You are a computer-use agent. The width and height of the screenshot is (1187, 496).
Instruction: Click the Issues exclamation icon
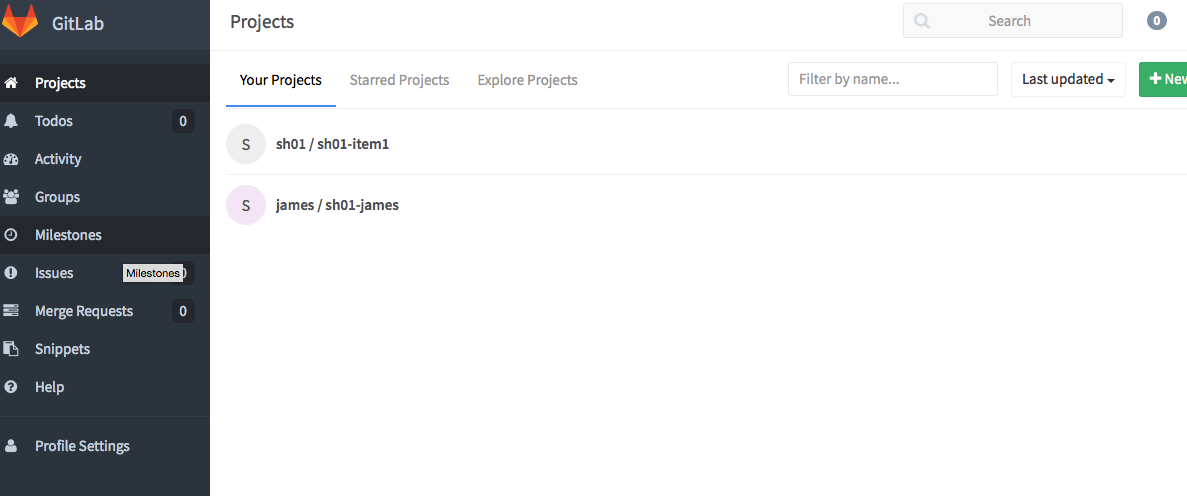[12, 273]
